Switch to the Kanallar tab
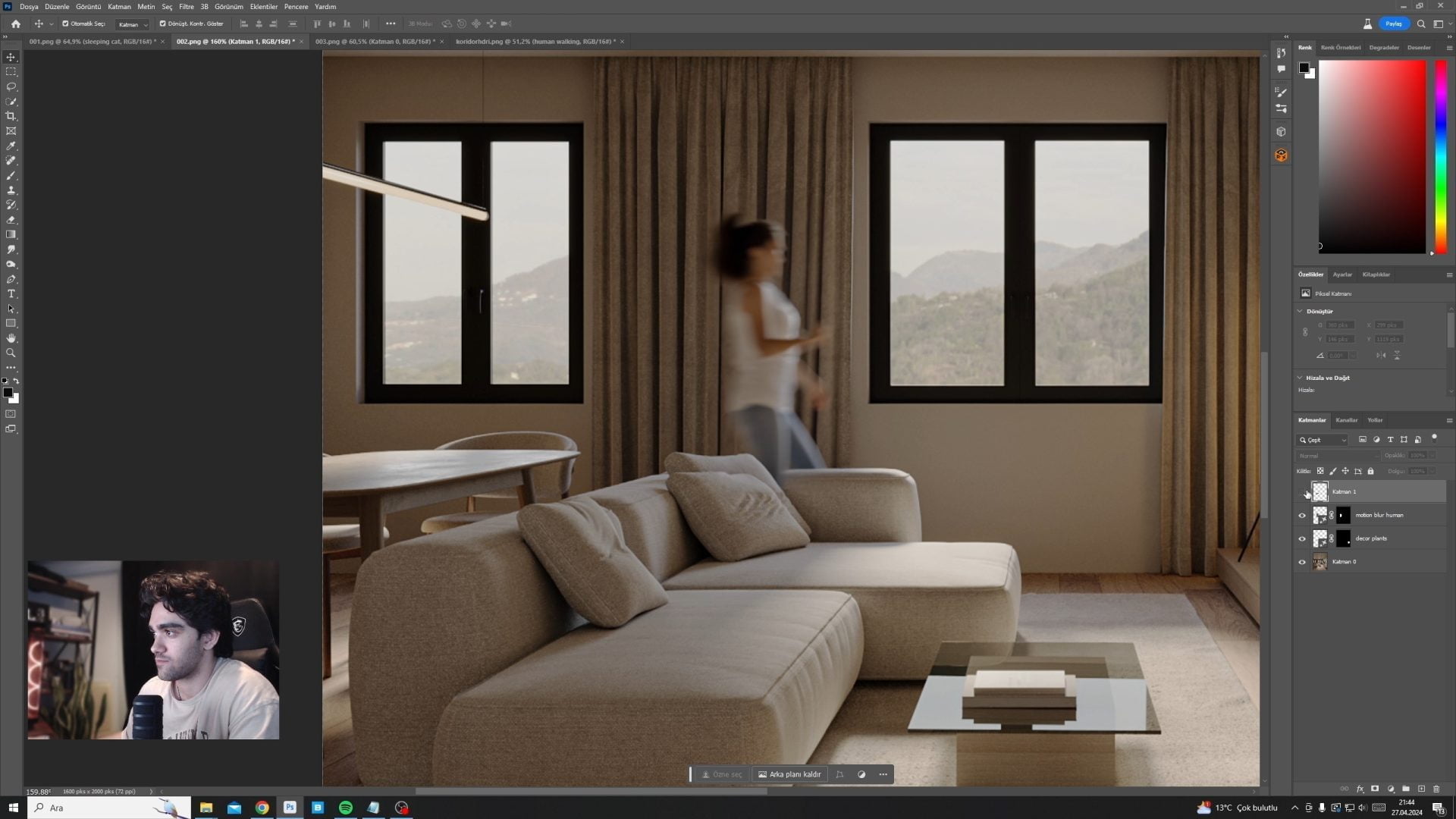The image size is (1456, 819). coord(1346,420)
